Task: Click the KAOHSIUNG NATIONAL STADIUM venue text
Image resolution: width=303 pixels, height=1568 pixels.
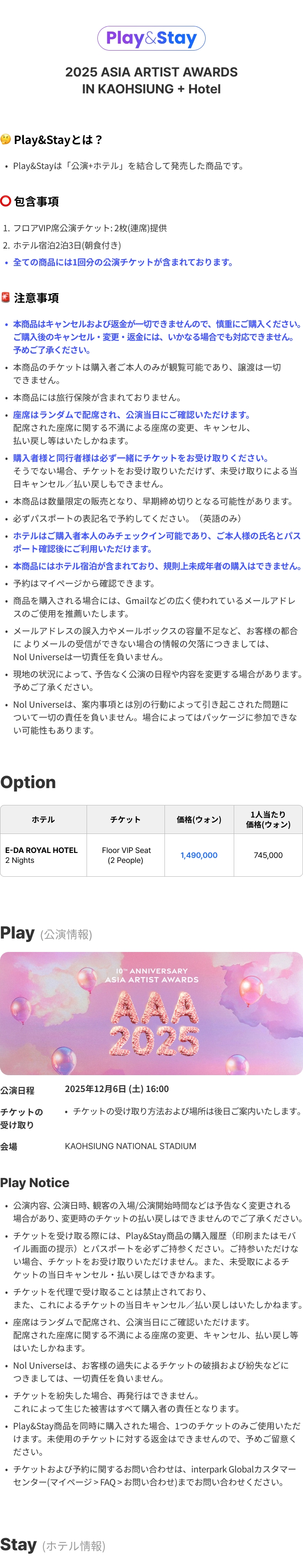Action: (x=130, y=1146)
